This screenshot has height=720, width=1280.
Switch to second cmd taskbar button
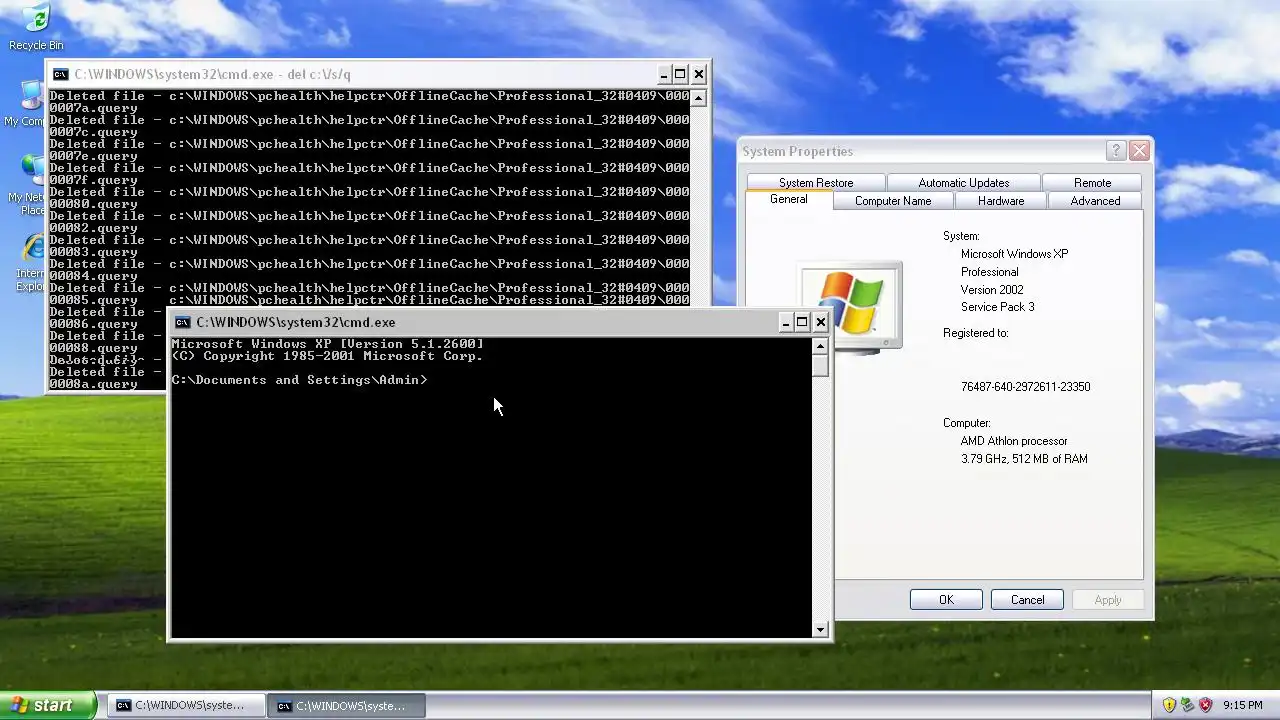tap(348, 706)
